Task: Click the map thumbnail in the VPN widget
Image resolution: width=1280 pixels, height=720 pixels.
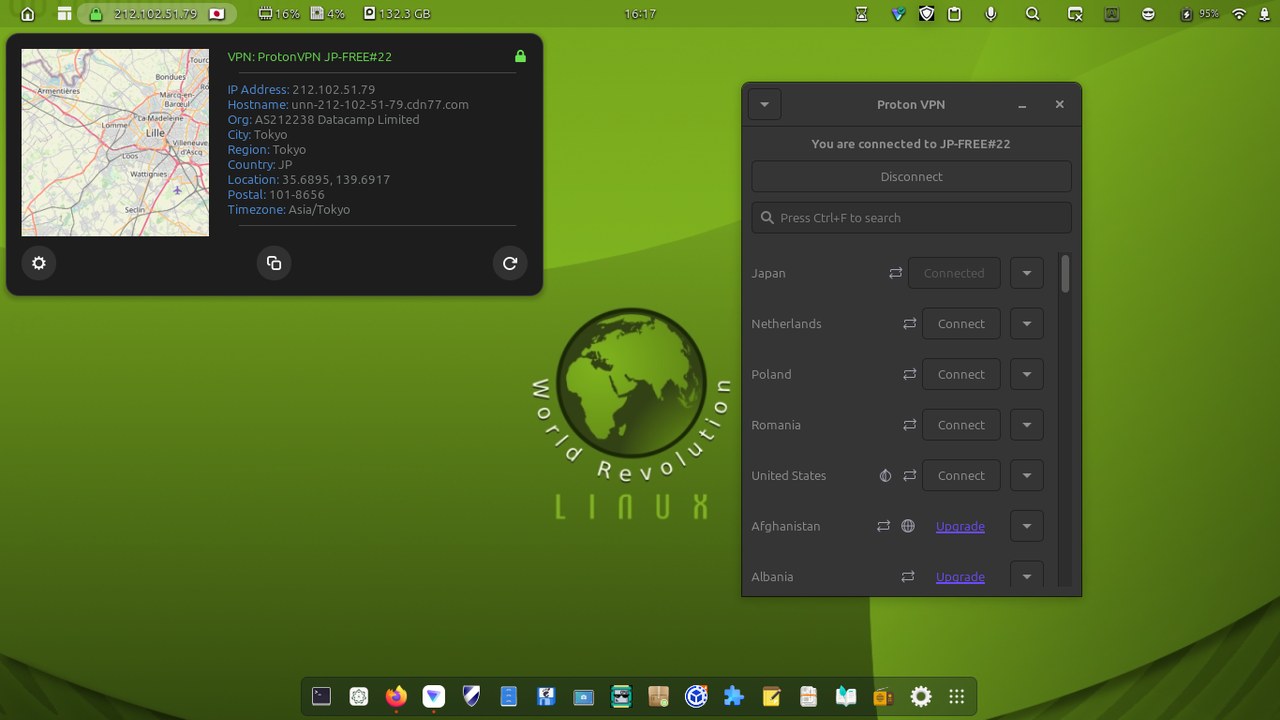Action: (x=115, y=142)
